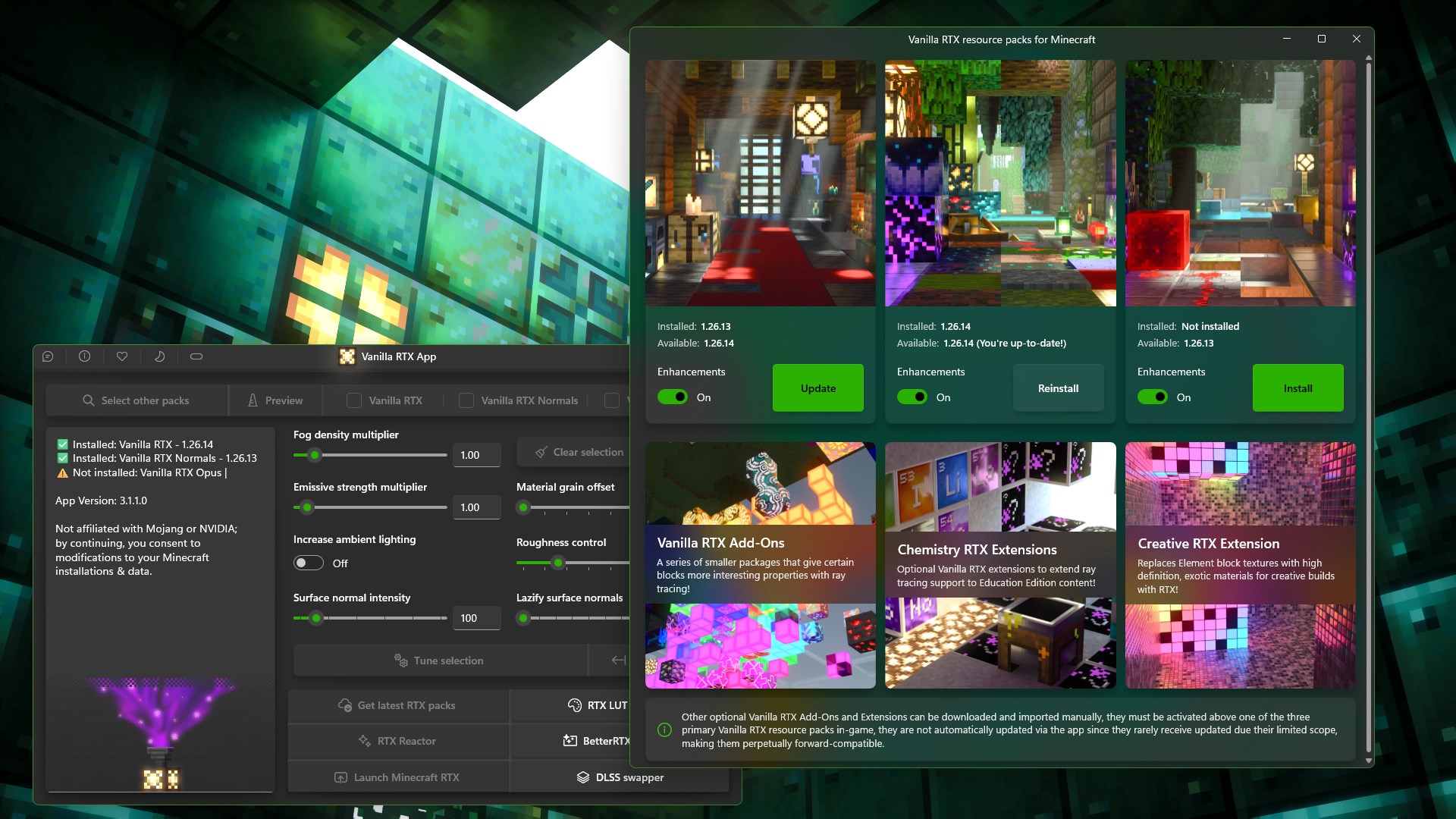Click the 'Installed: Vanilla RTX Normals - 1.26.13' status line
This screenshot has width=1456, height=819.
(157, 458)
